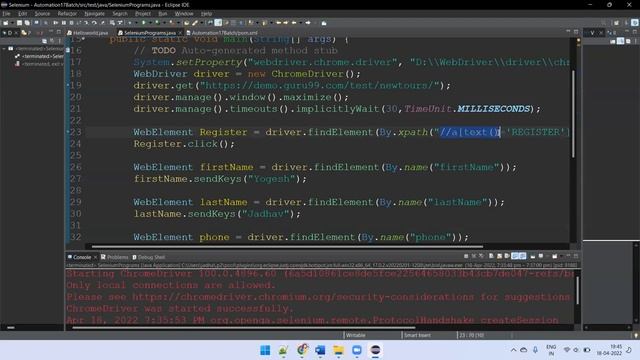Maximize the Console panel
640x360 pixels.
(576, 256)
